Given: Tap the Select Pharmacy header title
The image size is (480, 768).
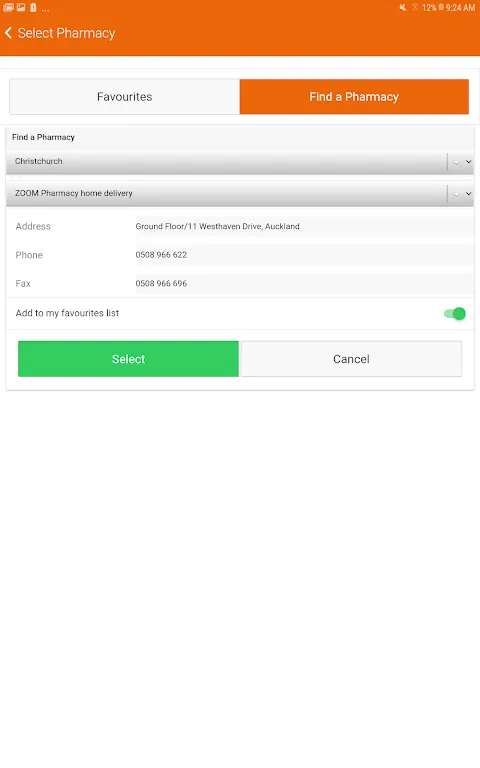Looking at the screenshot, I should click(67, 33).
